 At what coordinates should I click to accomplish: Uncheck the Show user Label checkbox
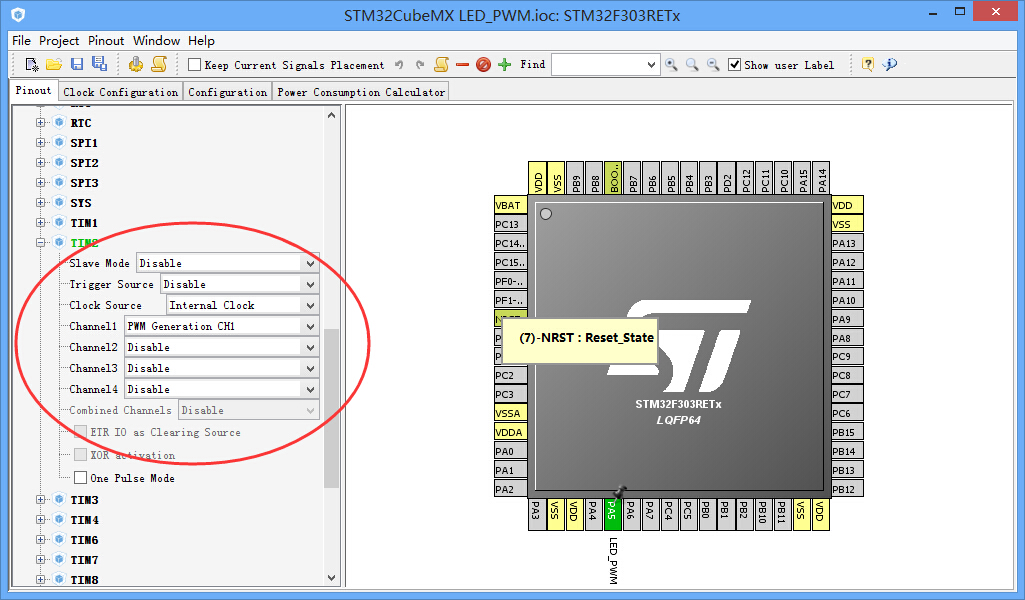734,65
